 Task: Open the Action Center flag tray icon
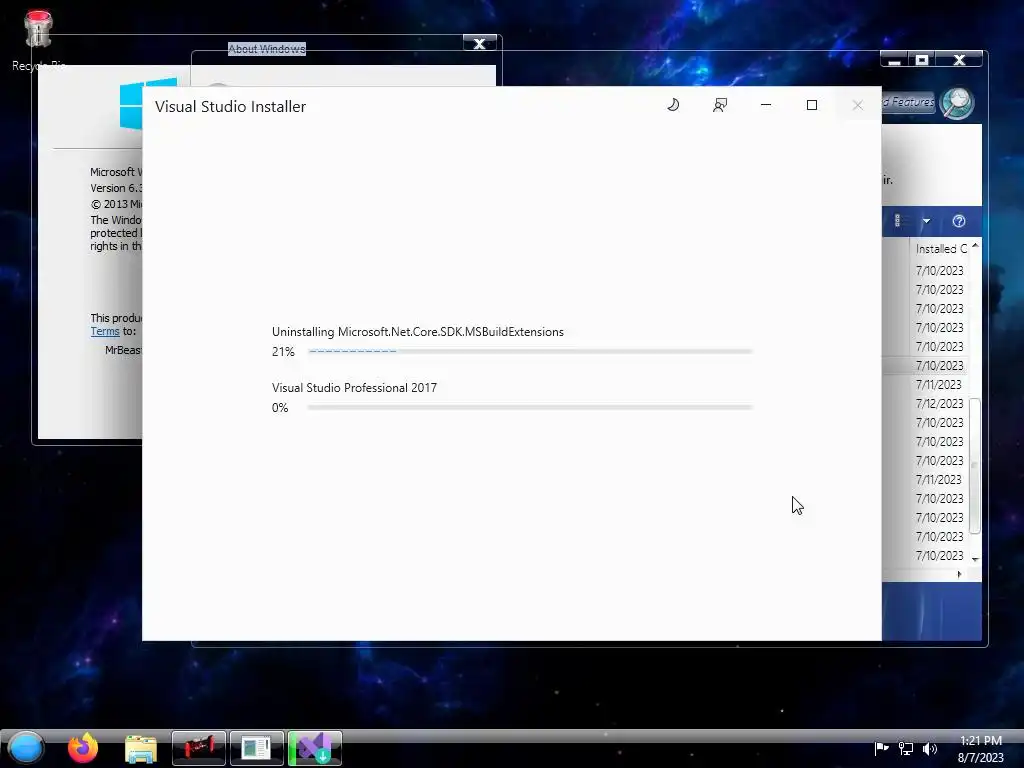(x=882, y=748)
